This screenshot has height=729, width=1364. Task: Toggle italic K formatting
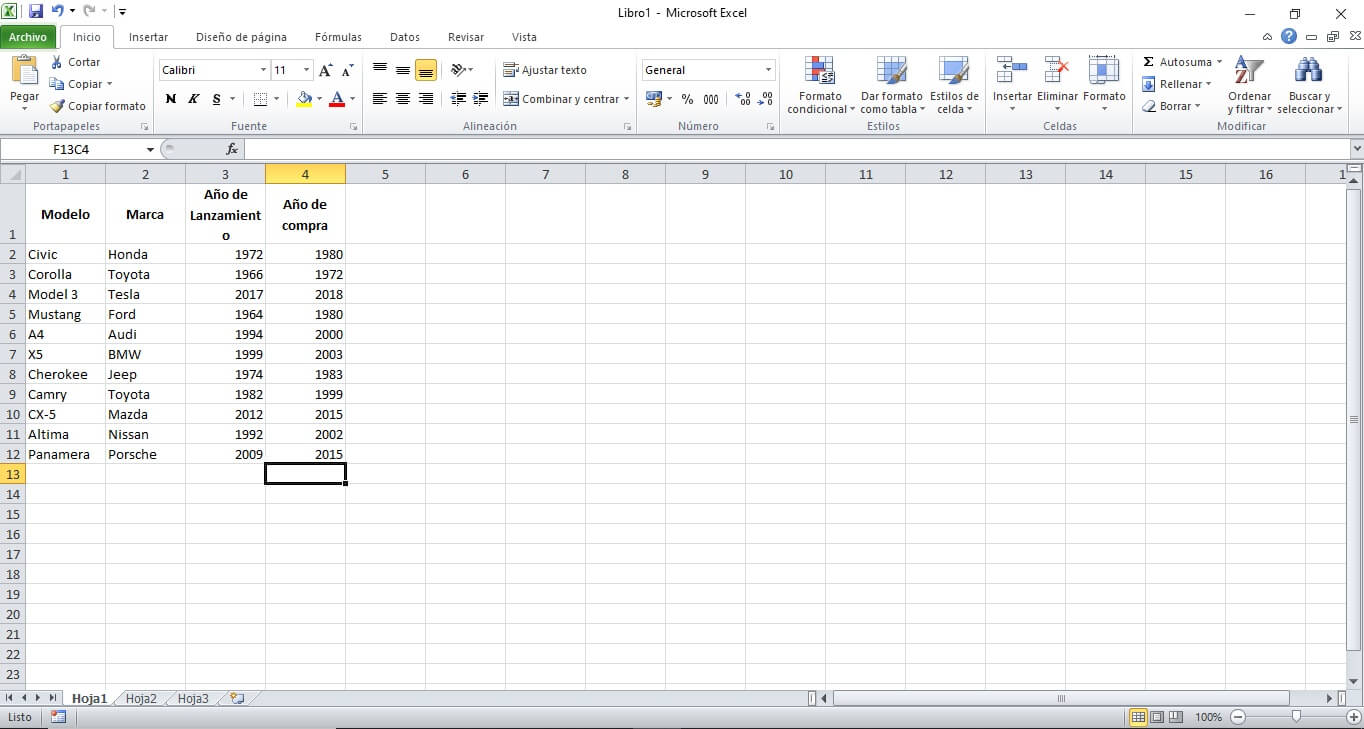click(193, 99)
